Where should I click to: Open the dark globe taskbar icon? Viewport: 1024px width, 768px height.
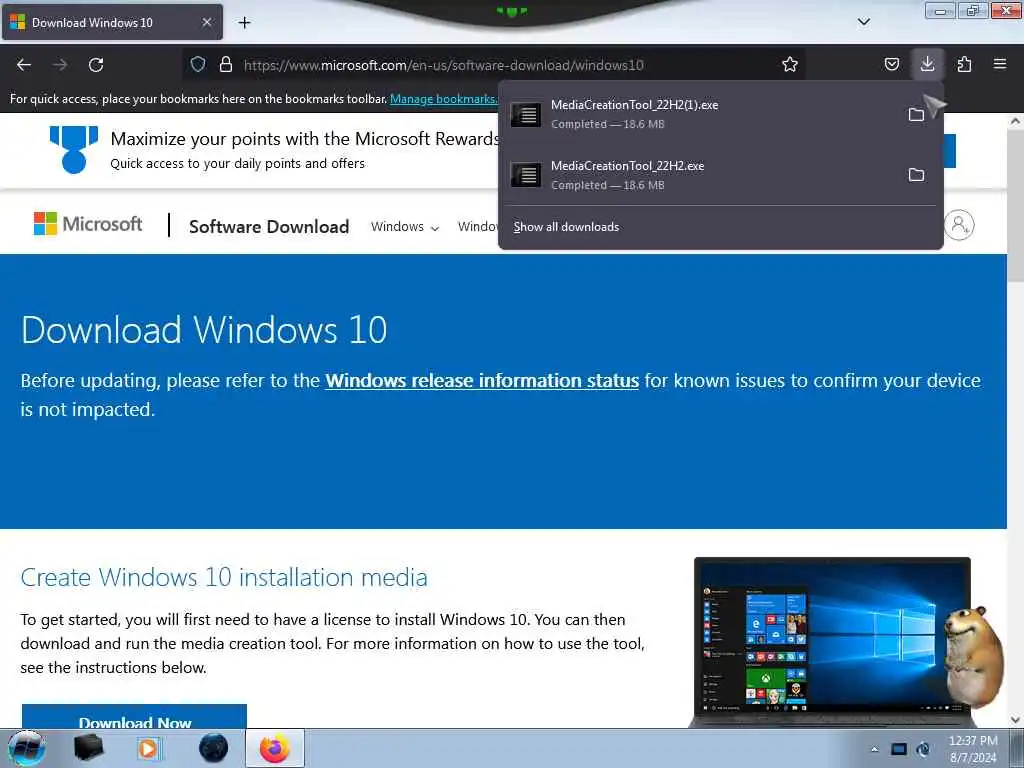point(213,748)
